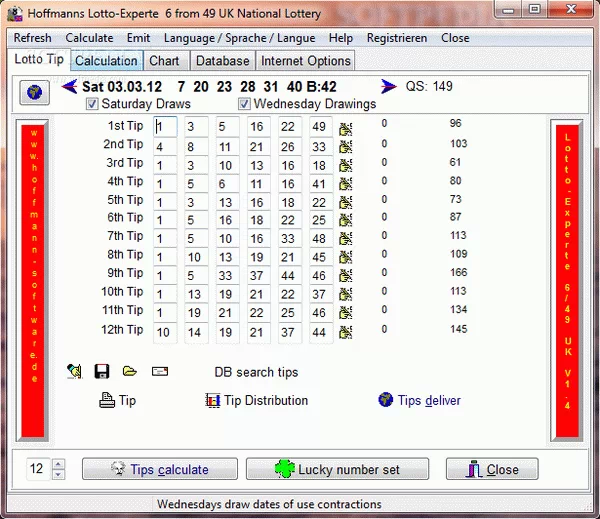The image size is (600, 519).
Task: Uncheck the Saturday Draws checkbox
Action: tap(93, 104)
